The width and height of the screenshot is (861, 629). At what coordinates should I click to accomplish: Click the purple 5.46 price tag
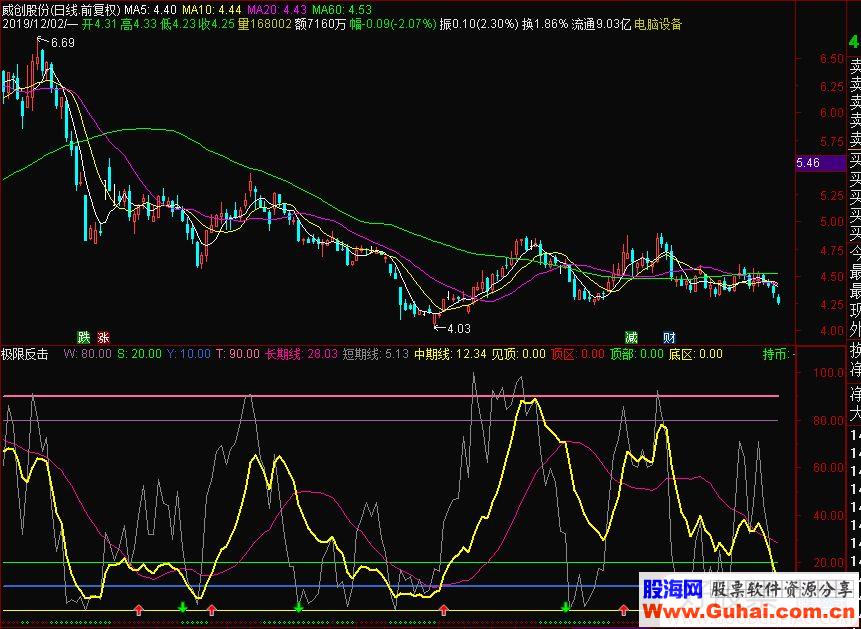point(823,163)
